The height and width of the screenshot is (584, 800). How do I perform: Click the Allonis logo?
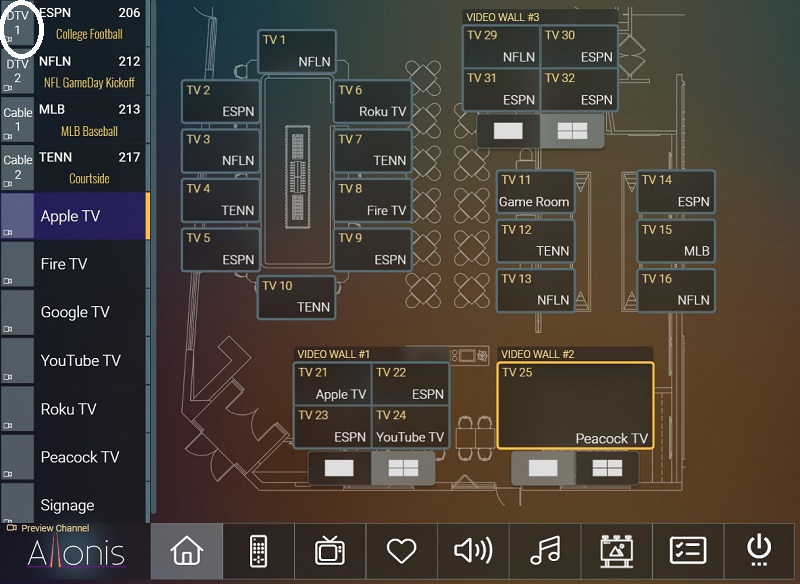[76, 553]
